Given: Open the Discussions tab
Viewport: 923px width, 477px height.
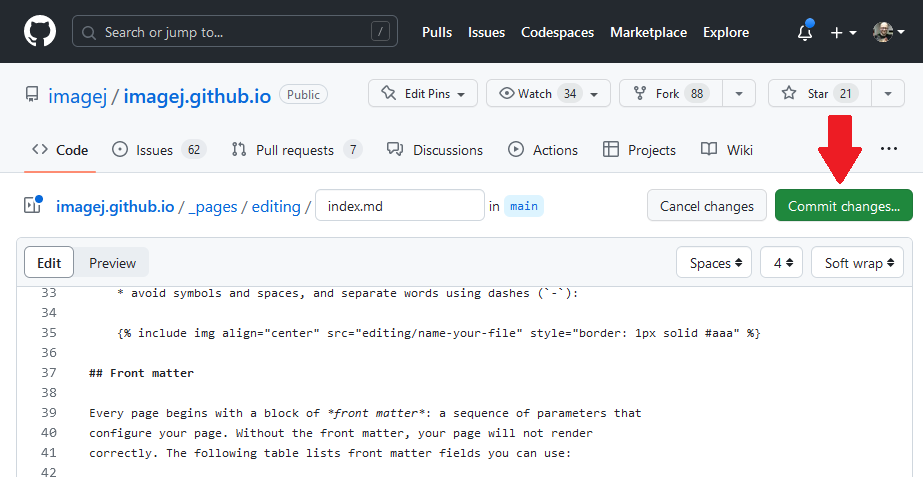Looking at the screenshot, I should tap(434, 150).
